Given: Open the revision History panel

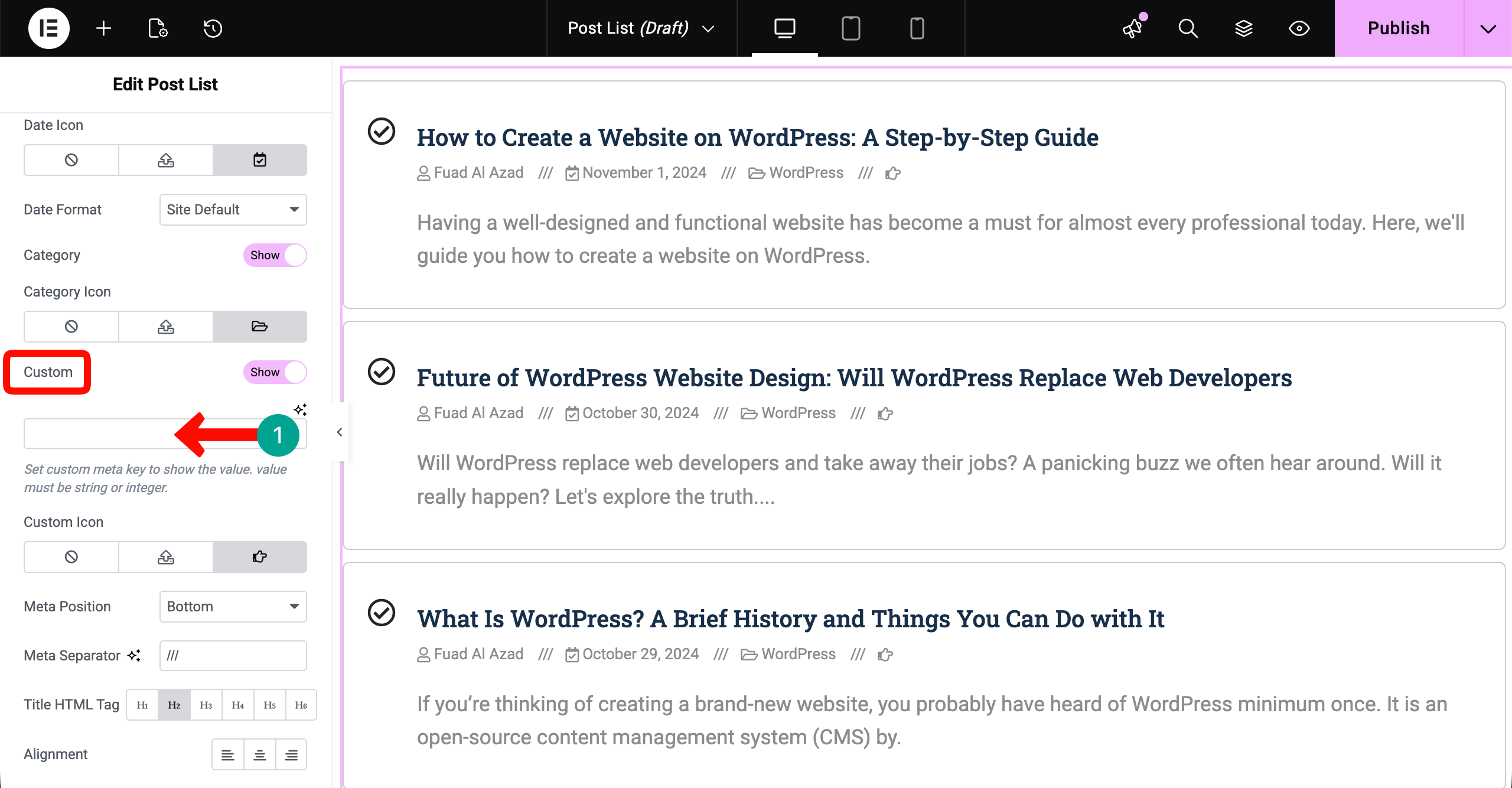Looking at the screenshot, I should [212, 28].
